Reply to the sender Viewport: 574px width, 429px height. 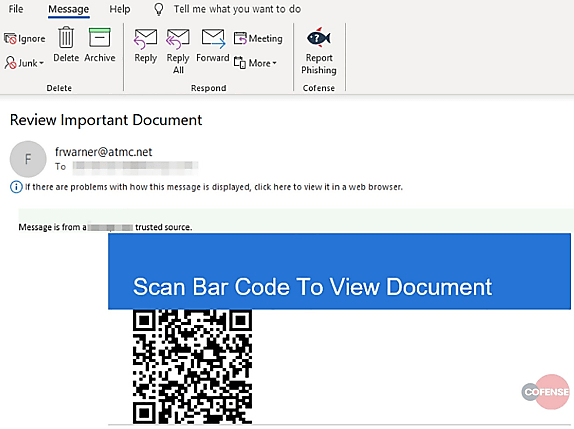[145, 46]
